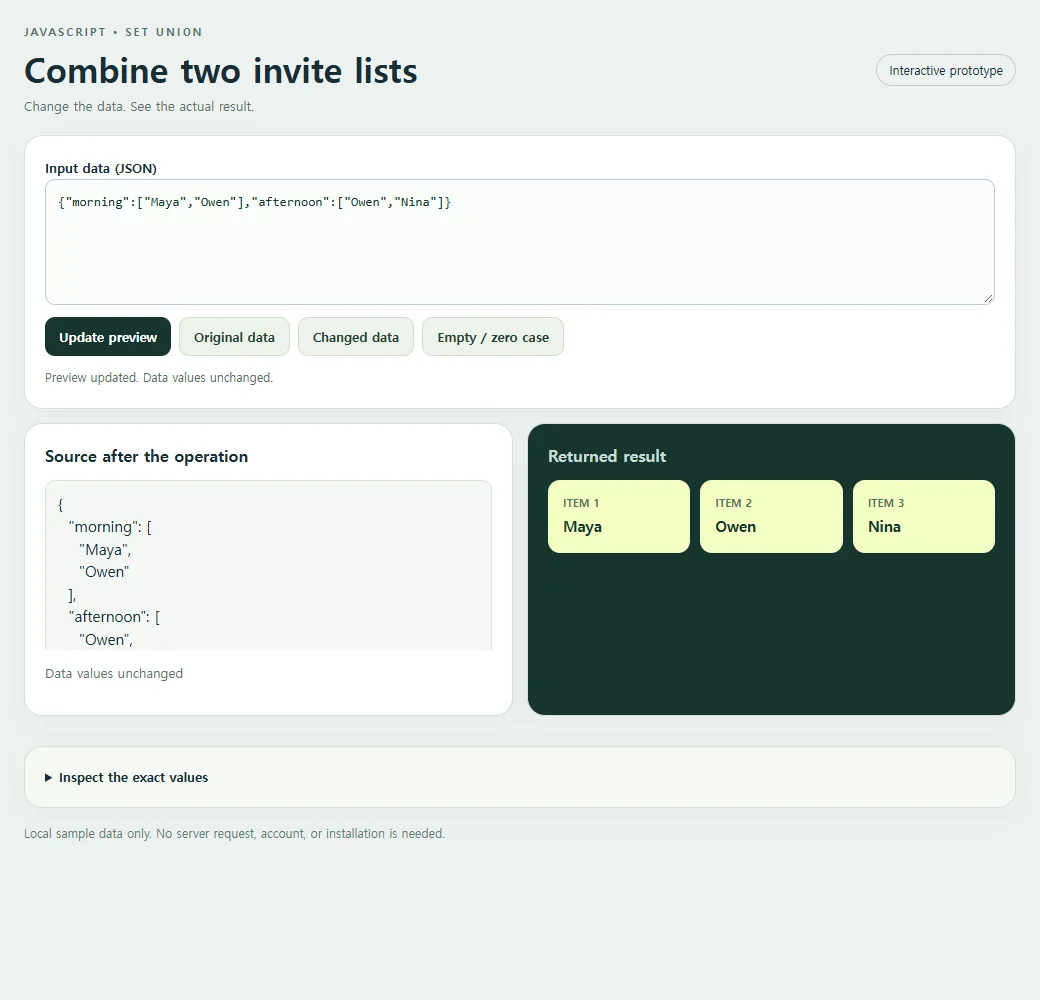Viewport: 1040px width, 1000px height.
Task: Focus the Input data JSON textarea
Action: pos(520,242)
